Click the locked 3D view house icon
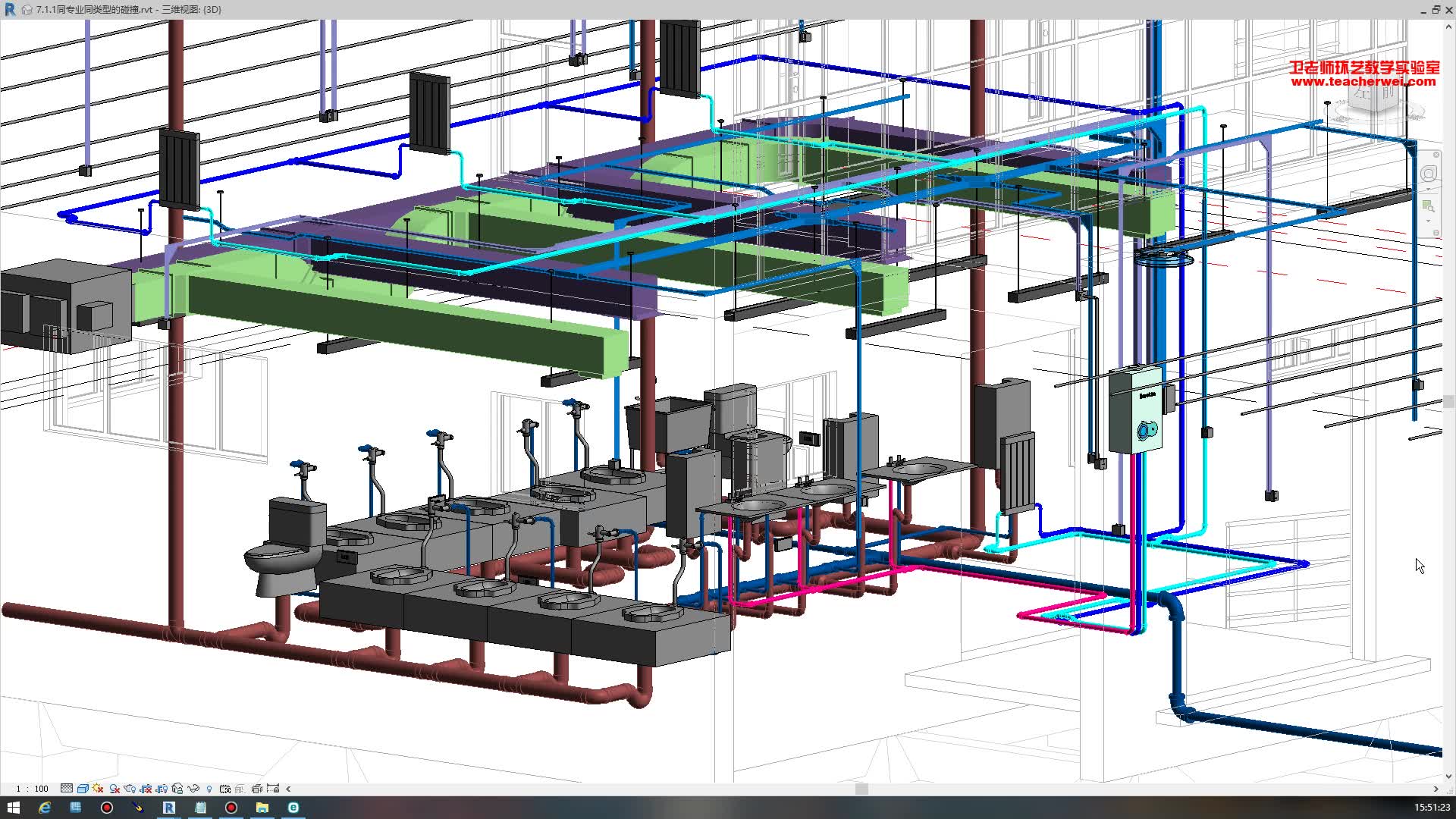 tap(177, 789)
